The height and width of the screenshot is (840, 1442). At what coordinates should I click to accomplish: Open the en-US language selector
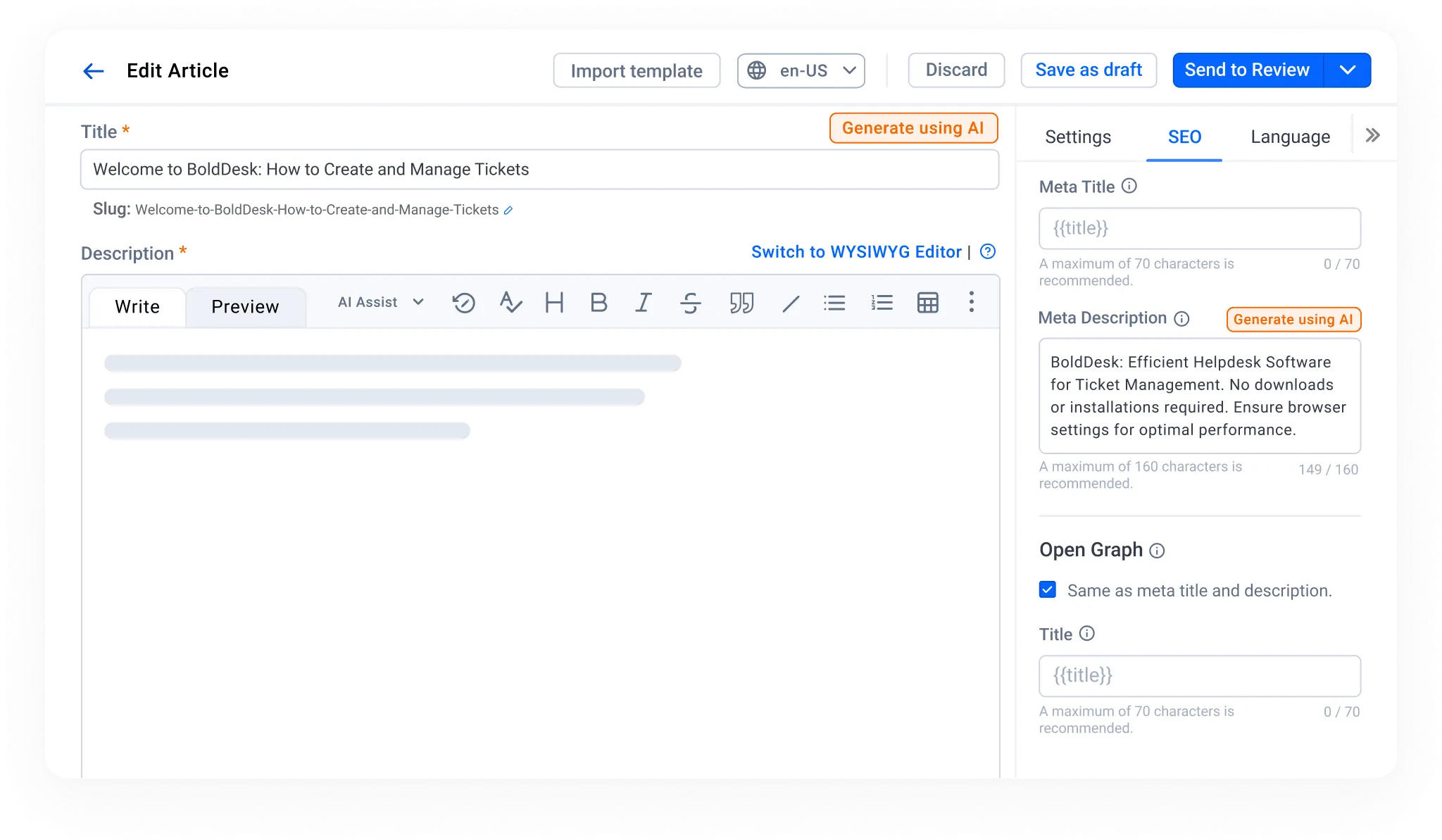(x=801, y=70)
